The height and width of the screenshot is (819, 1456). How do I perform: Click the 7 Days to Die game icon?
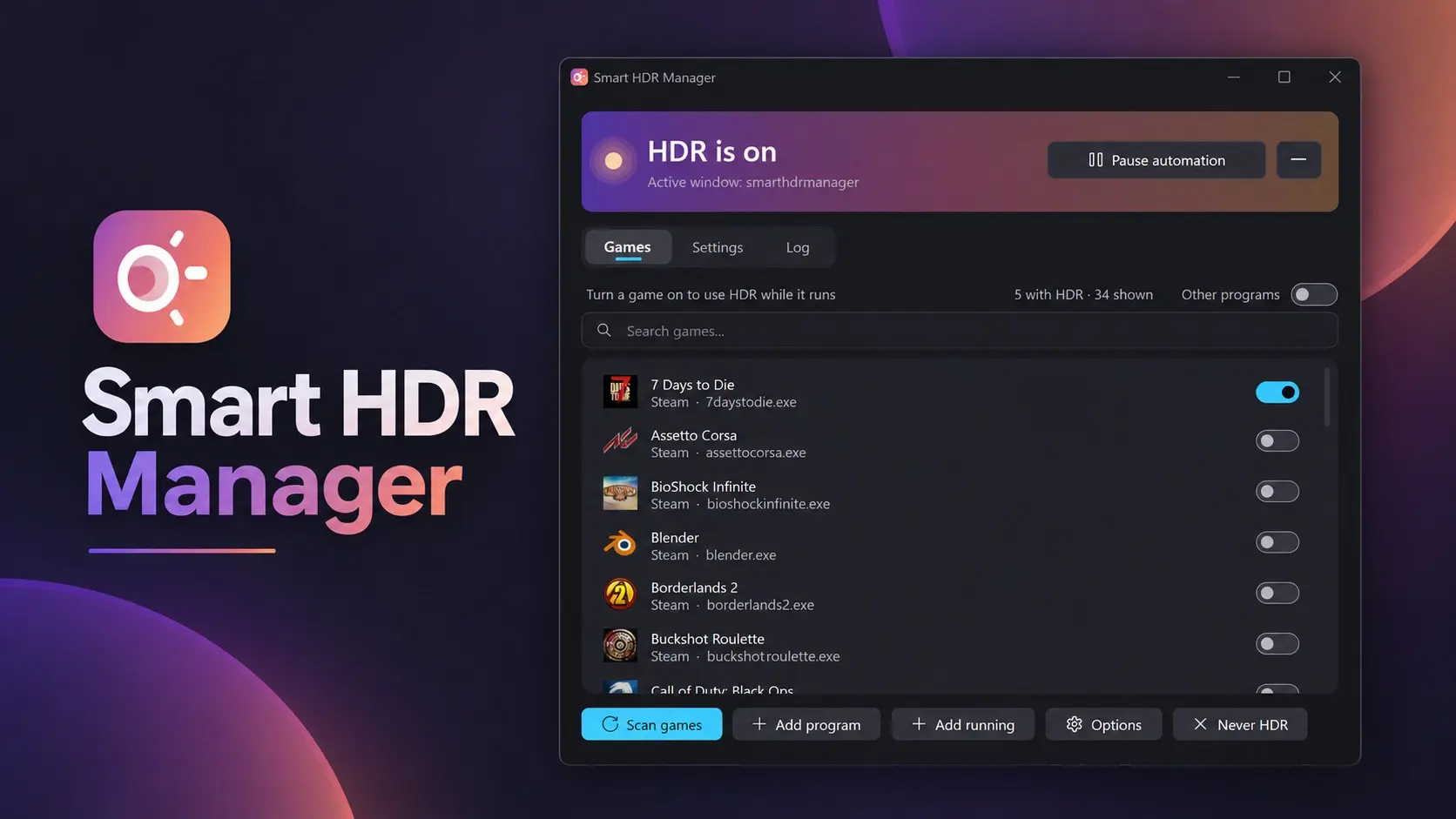(x=620, y=393)
